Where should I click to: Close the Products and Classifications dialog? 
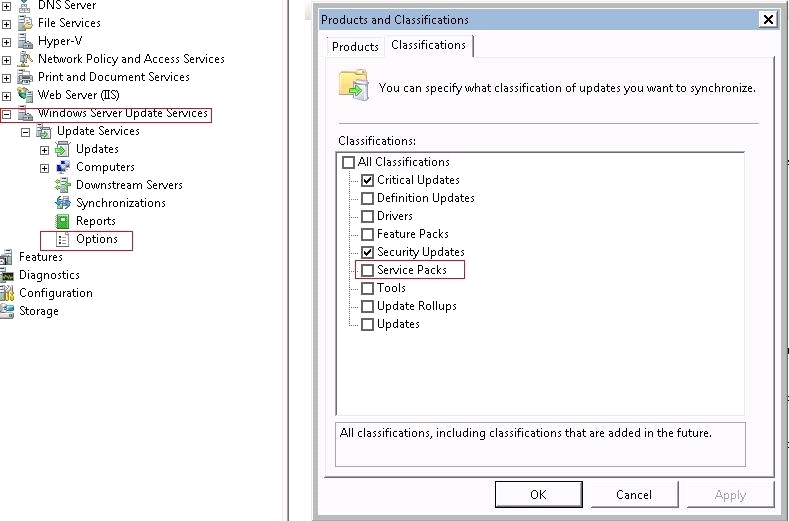point(768,20)
